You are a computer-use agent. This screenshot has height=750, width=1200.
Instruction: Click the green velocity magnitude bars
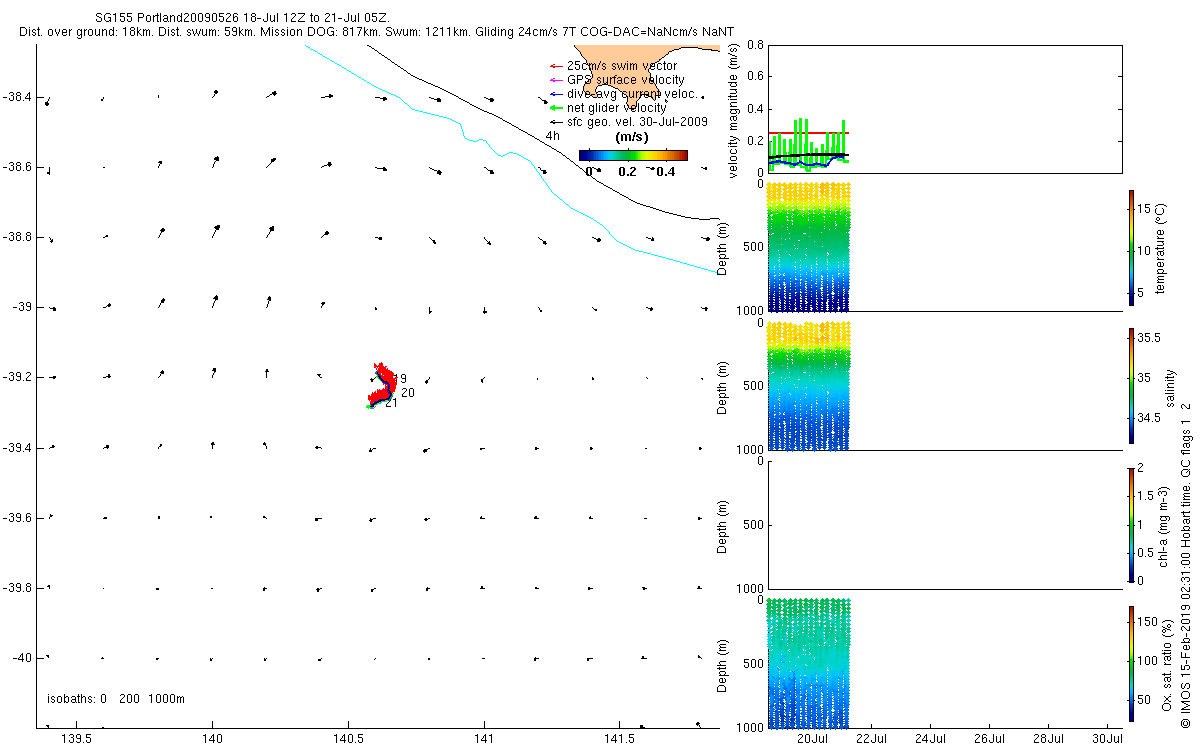click(x=808, y=145)
